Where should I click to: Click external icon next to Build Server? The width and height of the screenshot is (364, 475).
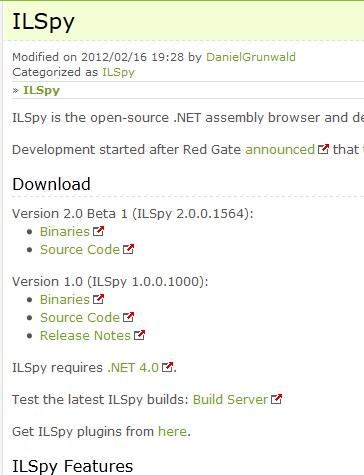pyautogui.click(x=276, y=399)
